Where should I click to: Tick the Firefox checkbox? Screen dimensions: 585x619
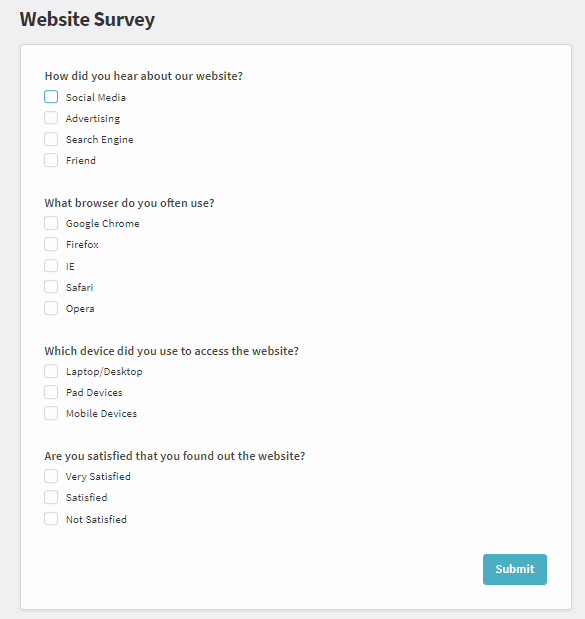[x=51, y=244]
